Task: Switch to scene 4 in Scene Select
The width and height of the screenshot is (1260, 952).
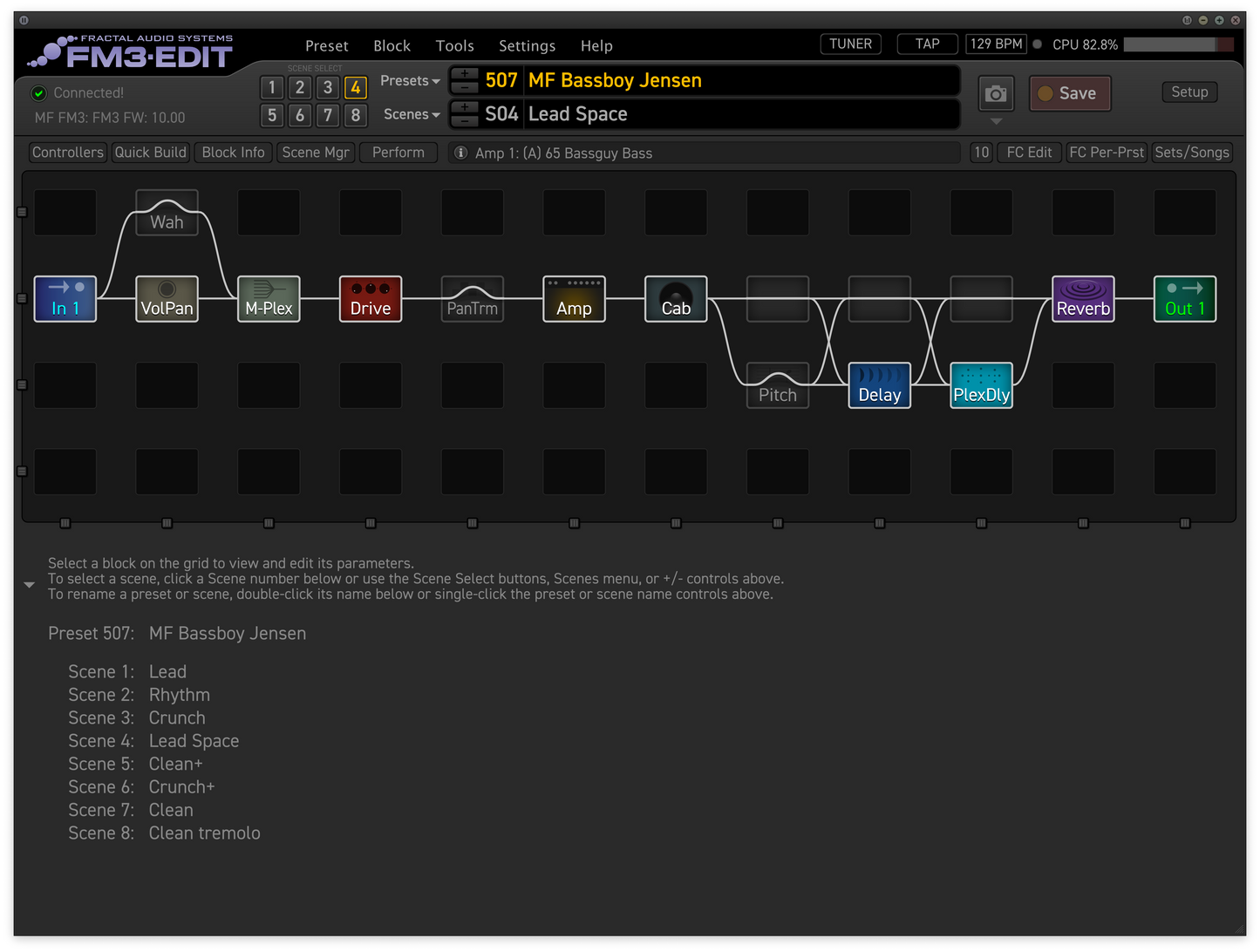Action: pos(355,87)
